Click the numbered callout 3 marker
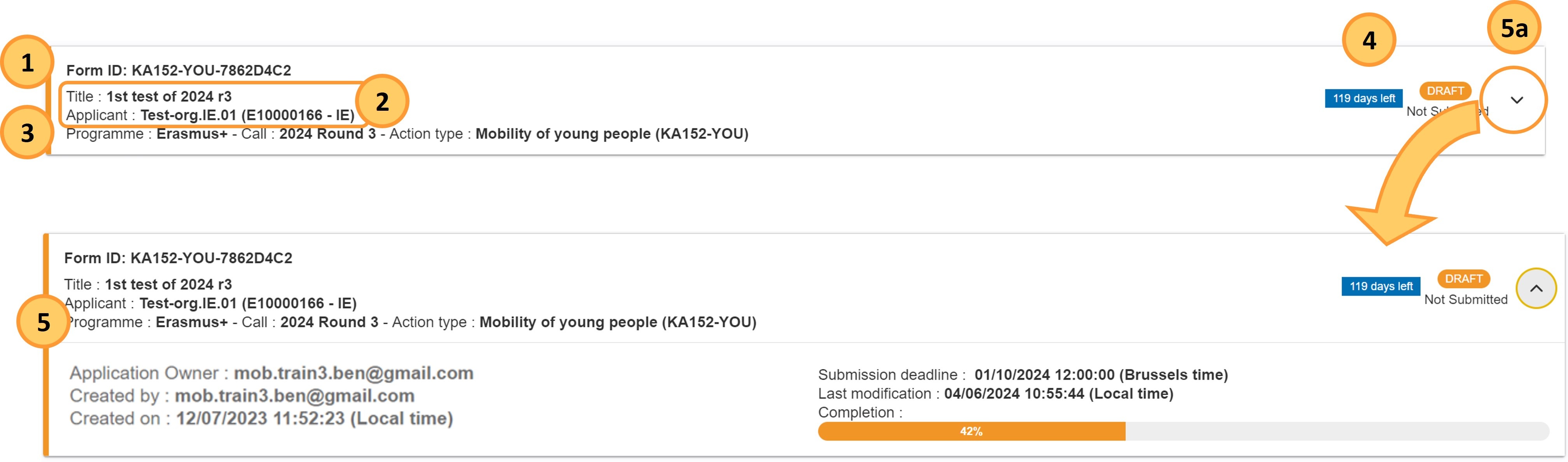The width and height of the screenshot is (1568, 462). 27,132
